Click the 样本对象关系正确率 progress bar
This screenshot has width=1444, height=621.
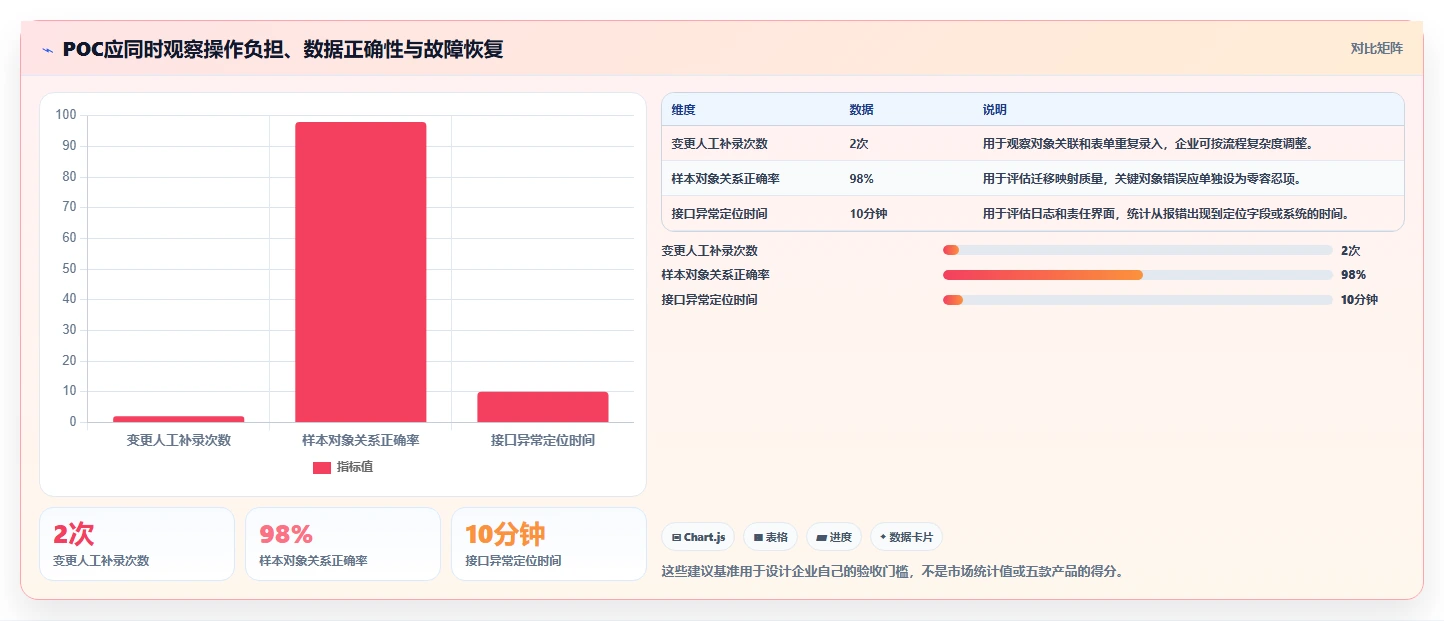(x=1137, y=275)
